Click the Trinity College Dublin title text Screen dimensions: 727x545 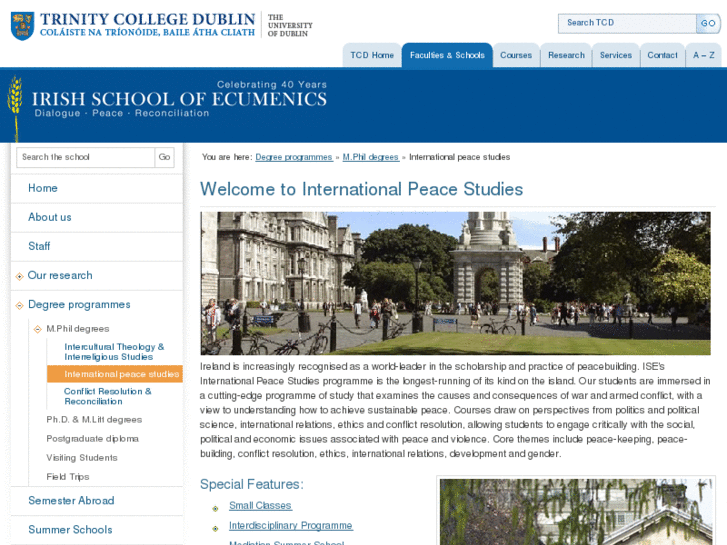pos(147,19)
